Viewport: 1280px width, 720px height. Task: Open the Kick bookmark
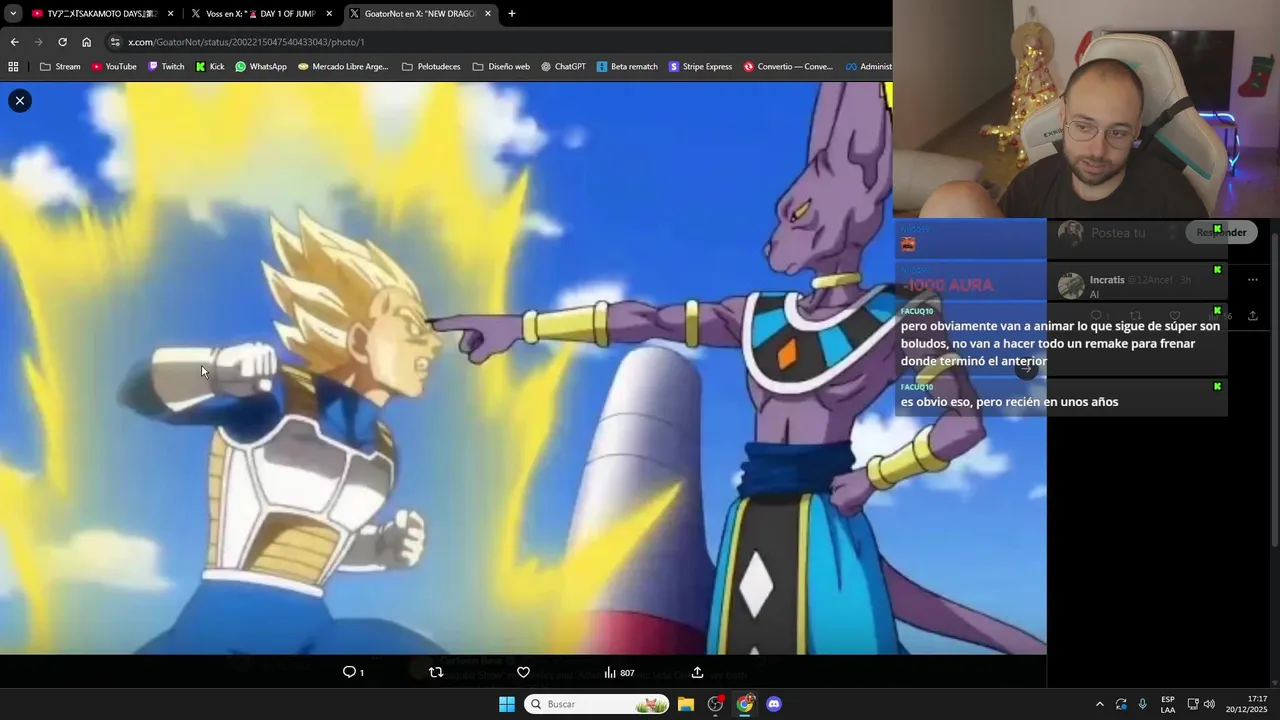(x=210, y=67)
